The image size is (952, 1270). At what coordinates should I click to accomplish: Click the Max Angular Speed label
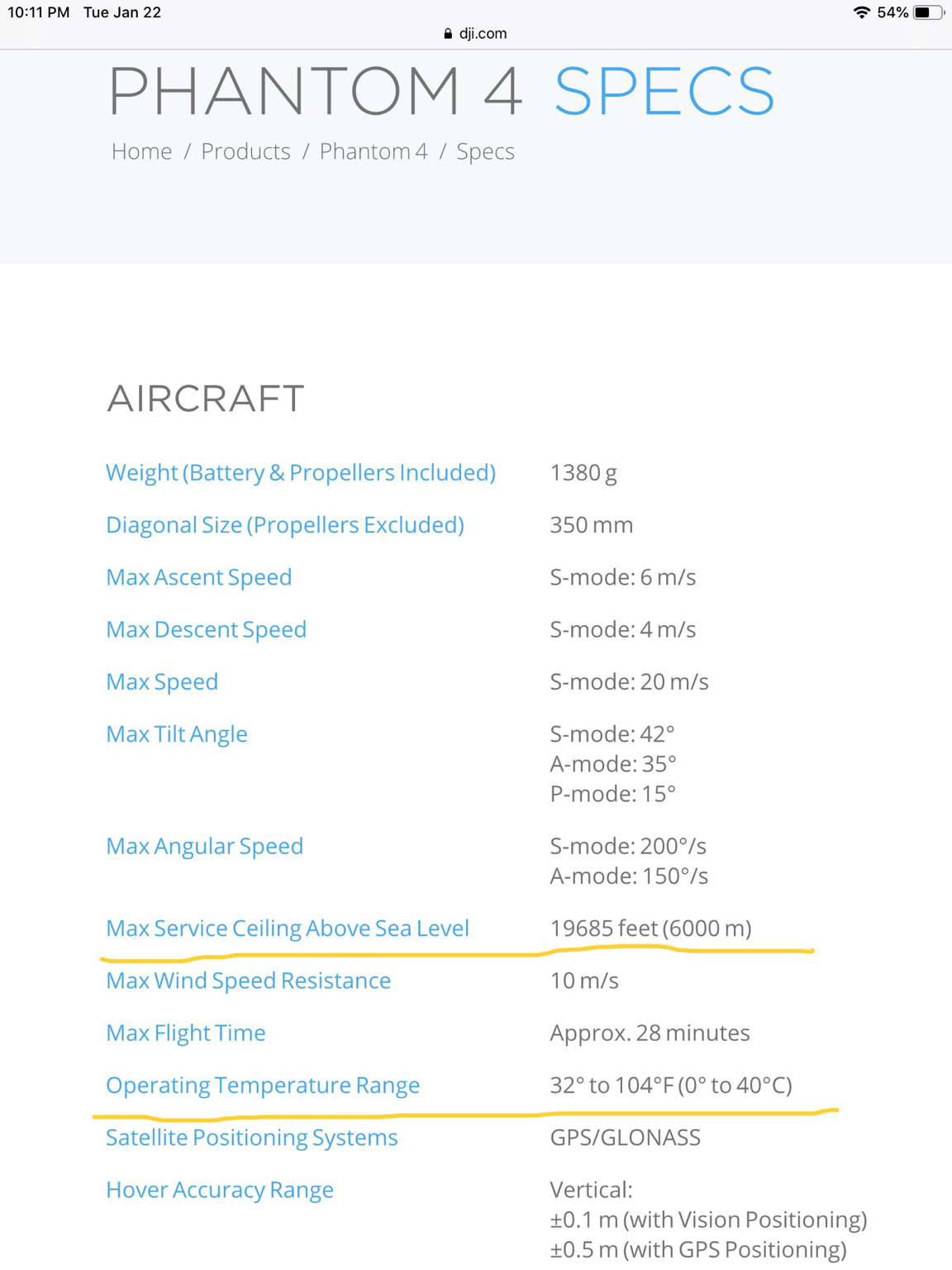coord(204,846)
